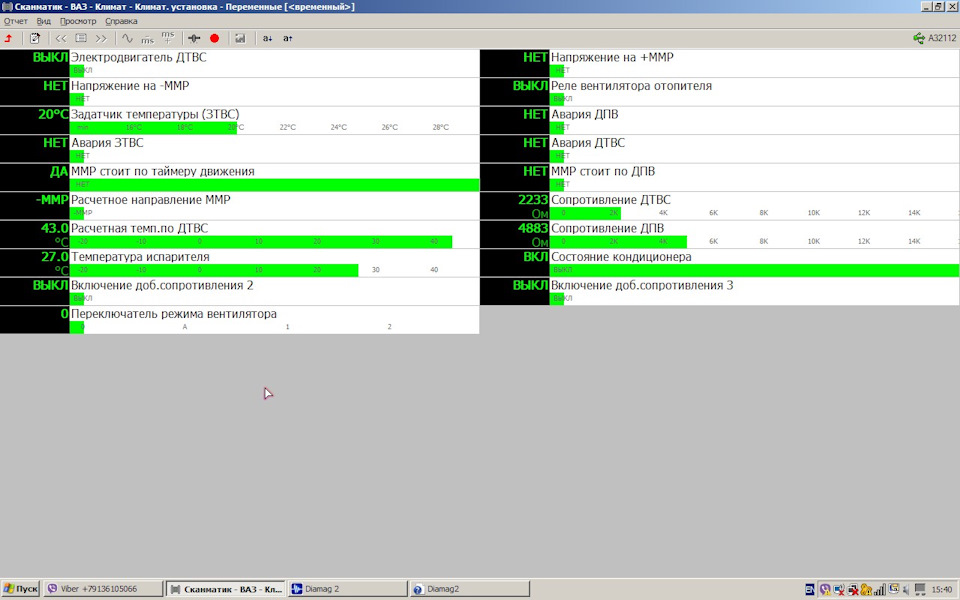Select the sine wave graph icon
The image size is (960, 600).
tap(127, 39)
